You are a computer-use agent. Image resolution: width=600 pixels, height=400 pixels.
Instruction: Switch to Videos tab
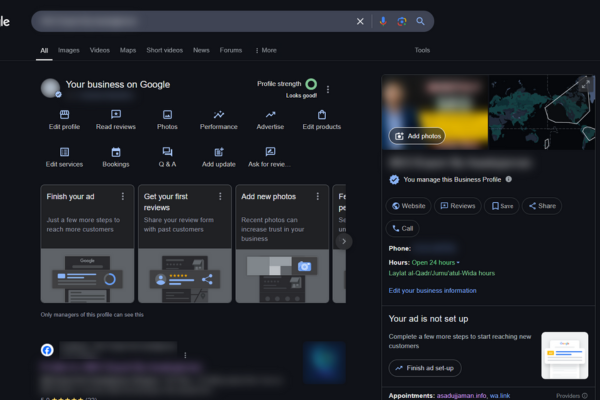pyautogui.click(x=99, y=50)
